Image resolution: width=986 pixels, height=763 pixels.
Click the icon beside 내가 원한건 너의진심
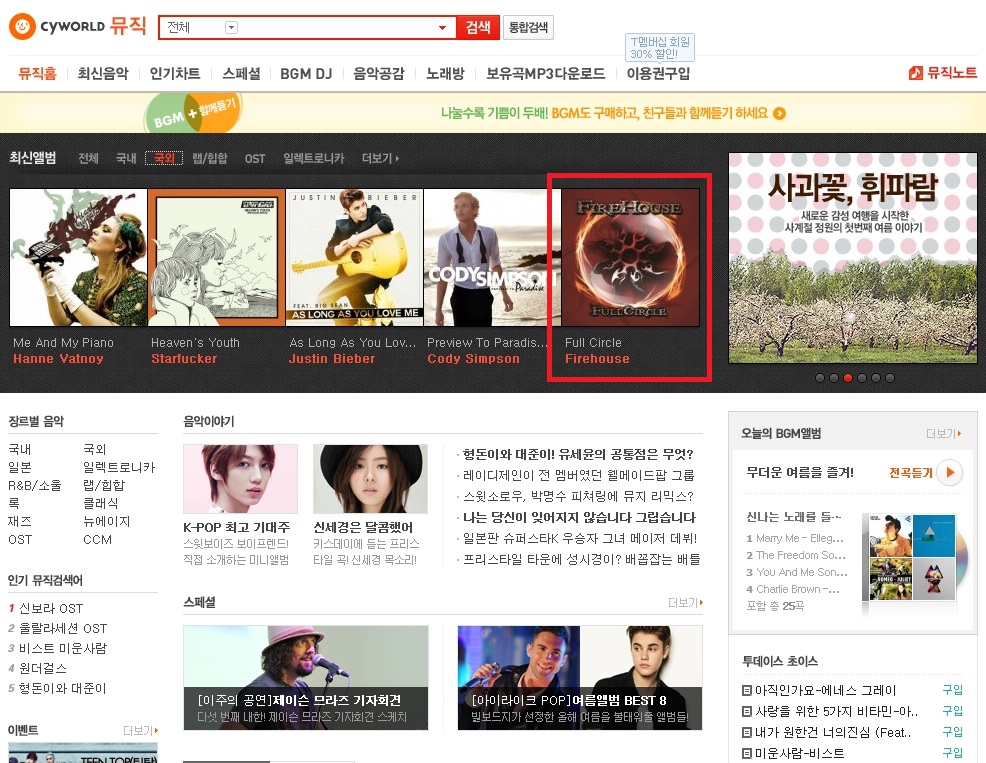pyautogui.click(x=747, y=733)
